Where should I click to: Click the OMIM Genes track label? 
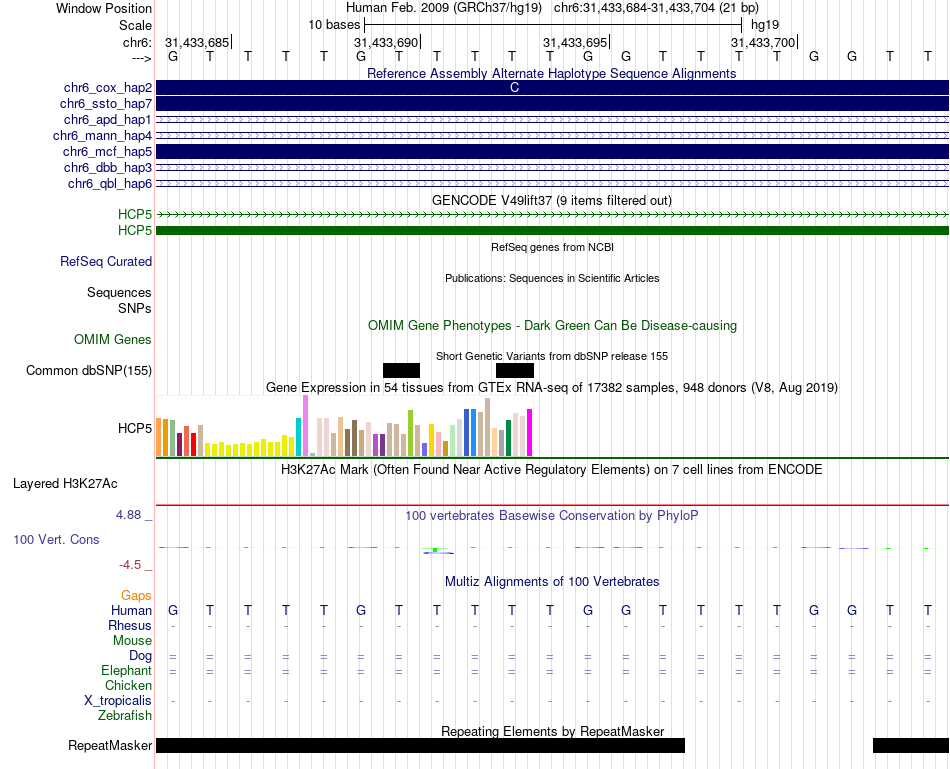click(x=113, y=339)
